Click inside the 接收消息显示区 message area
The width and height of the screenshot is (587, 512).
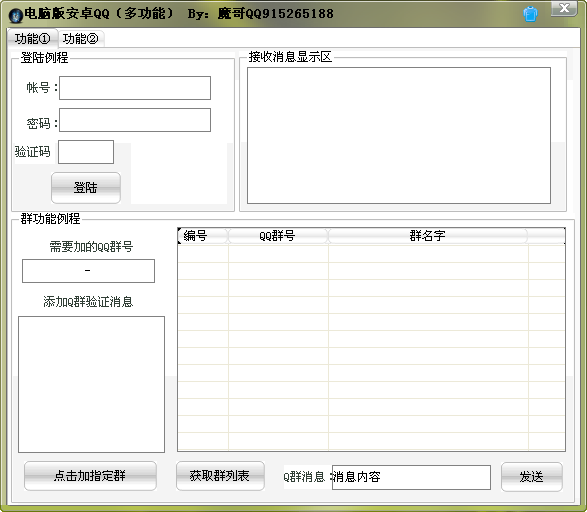coord(399,135)
